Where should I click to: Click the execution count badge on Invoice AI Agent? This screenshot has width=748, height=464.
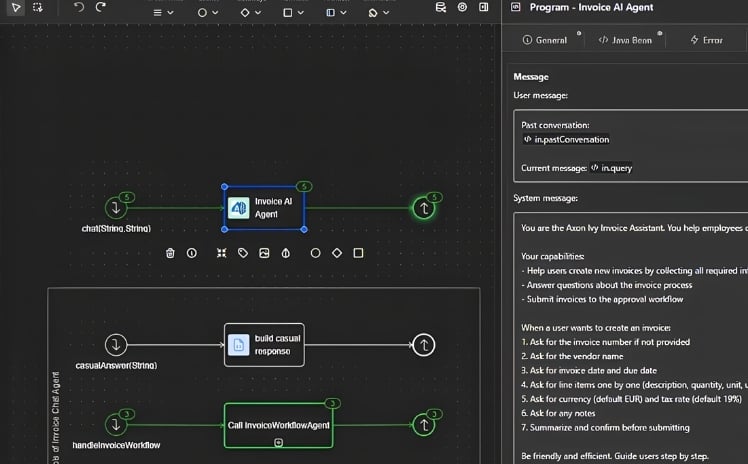[x=304, y=186]
